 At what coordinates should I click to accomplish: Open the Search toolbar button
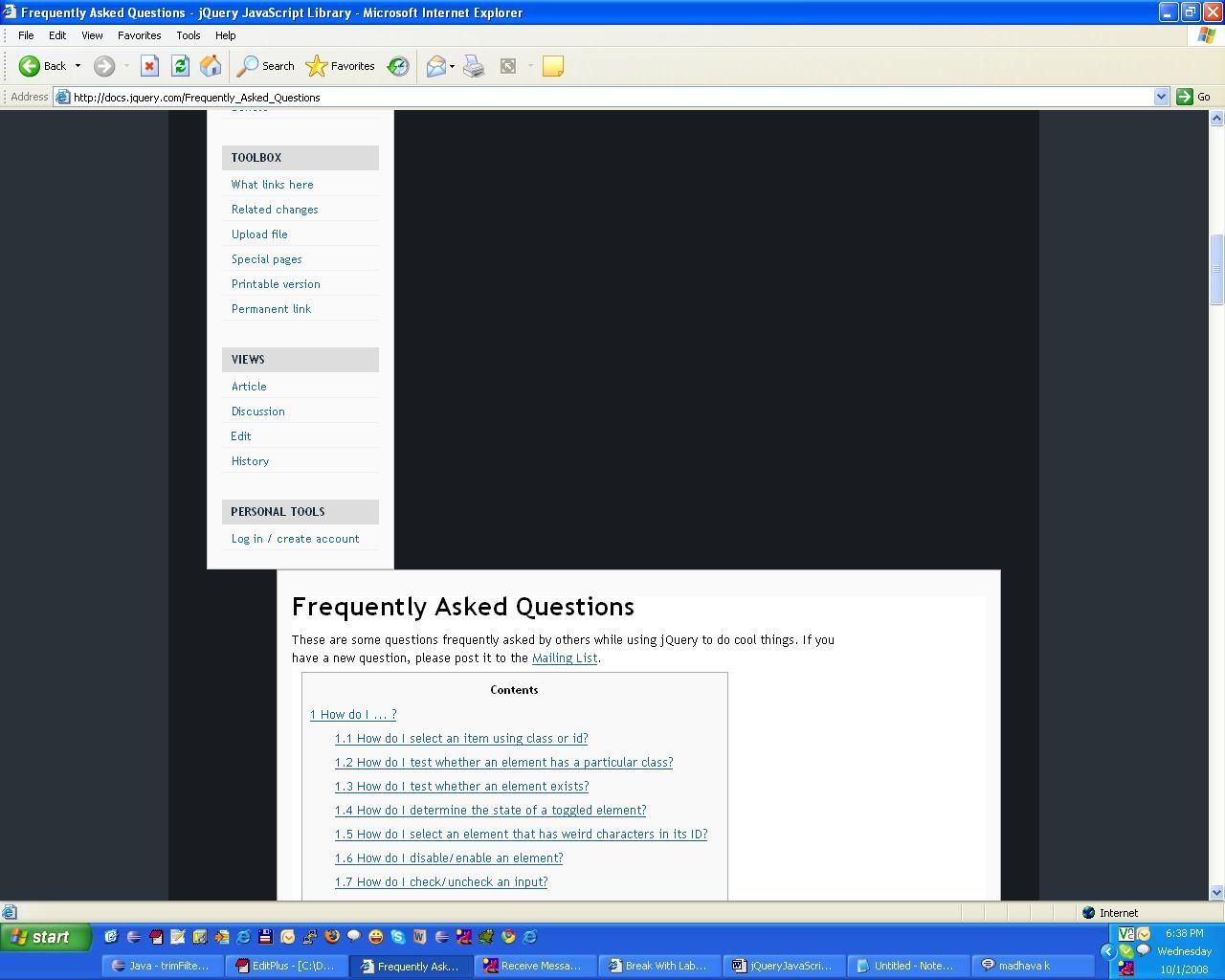[x=266, y=66]
